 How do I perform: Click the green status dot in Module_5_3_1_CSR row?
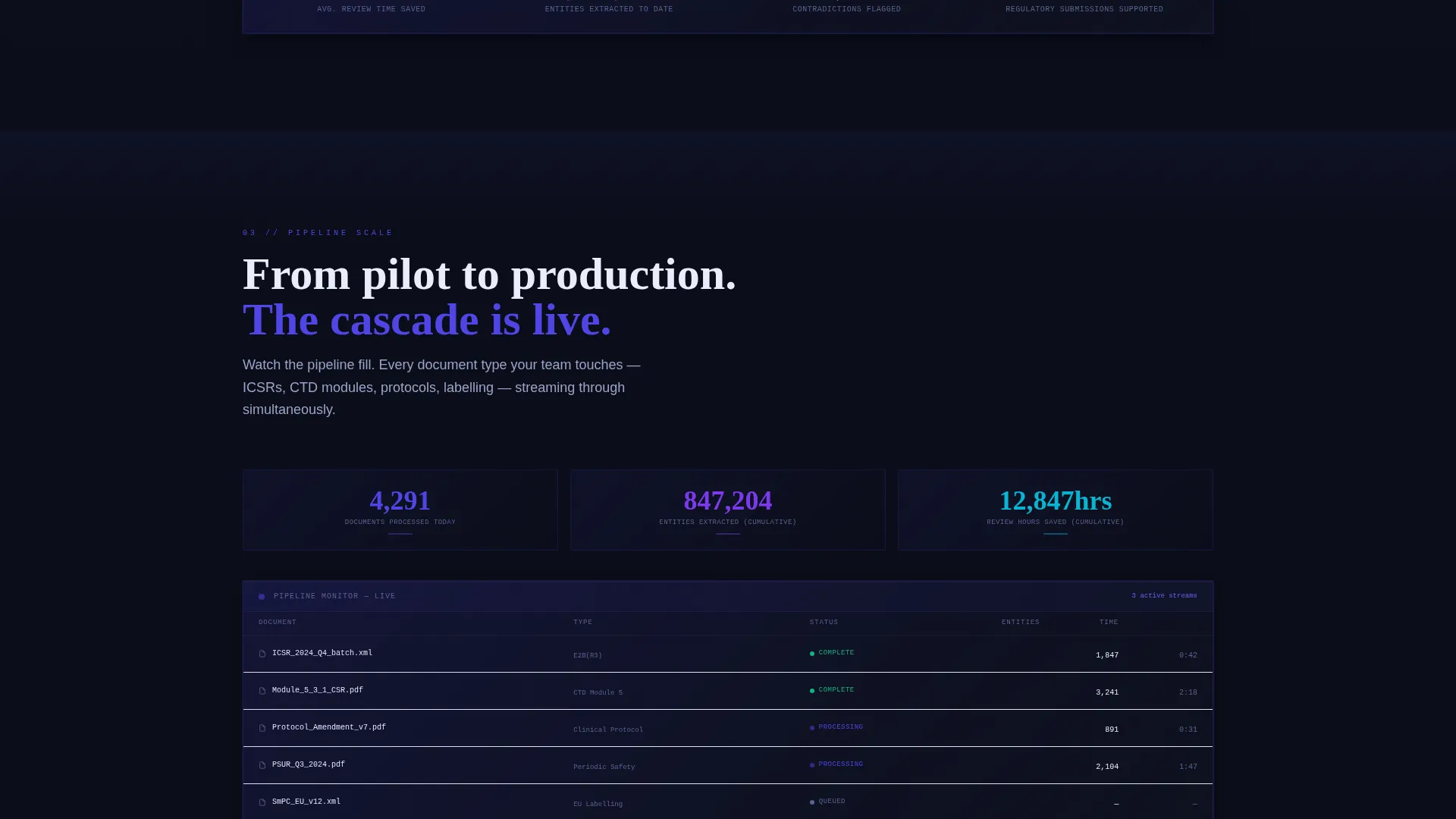(x=812, y=691)
